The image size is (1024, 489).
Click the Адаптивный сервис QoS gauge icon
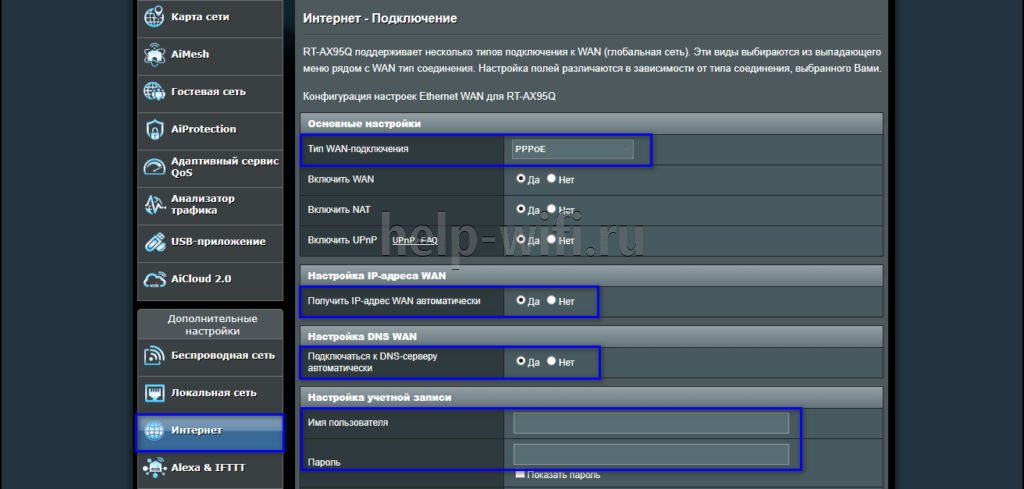point(154,166)
